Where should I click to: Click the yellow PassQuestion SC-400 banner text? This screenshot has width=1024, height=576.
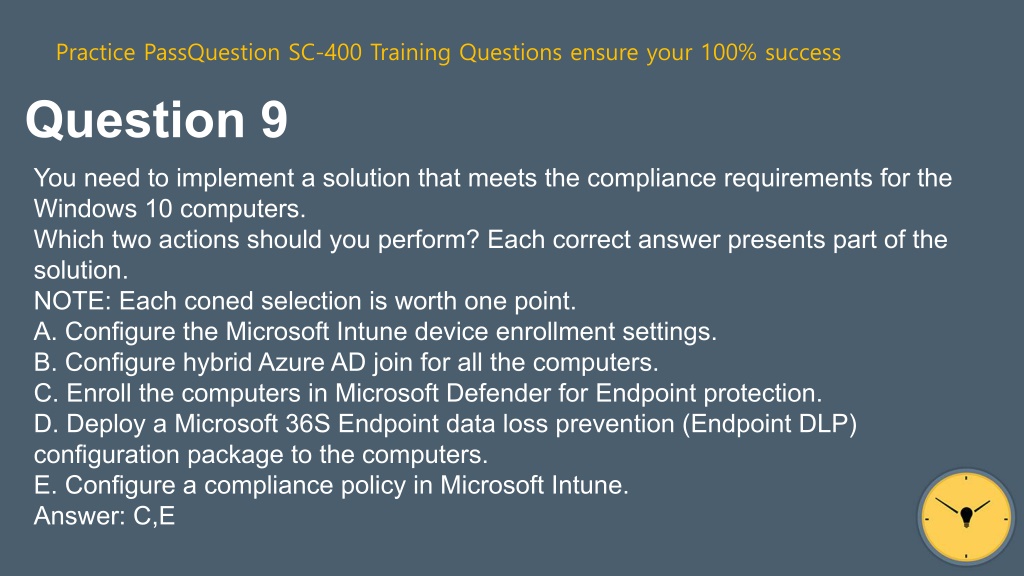point(448,52)
